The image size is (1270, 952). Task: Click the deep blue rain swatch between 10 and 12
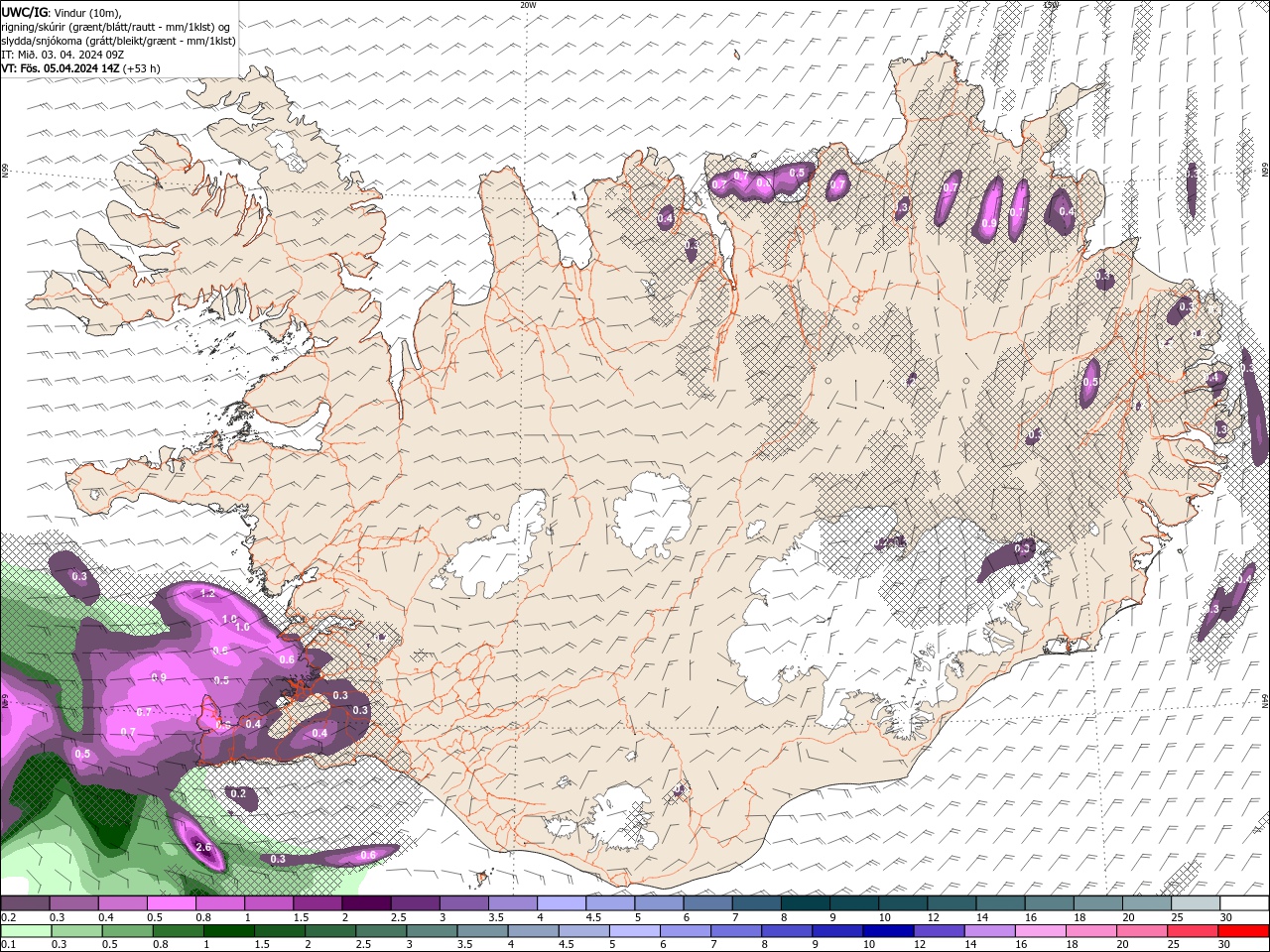click(887, 931)
